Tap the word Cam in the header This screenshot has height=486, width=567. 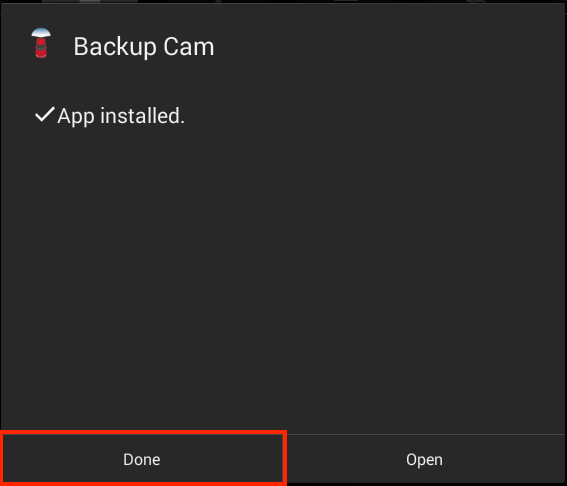pos(189,47)
